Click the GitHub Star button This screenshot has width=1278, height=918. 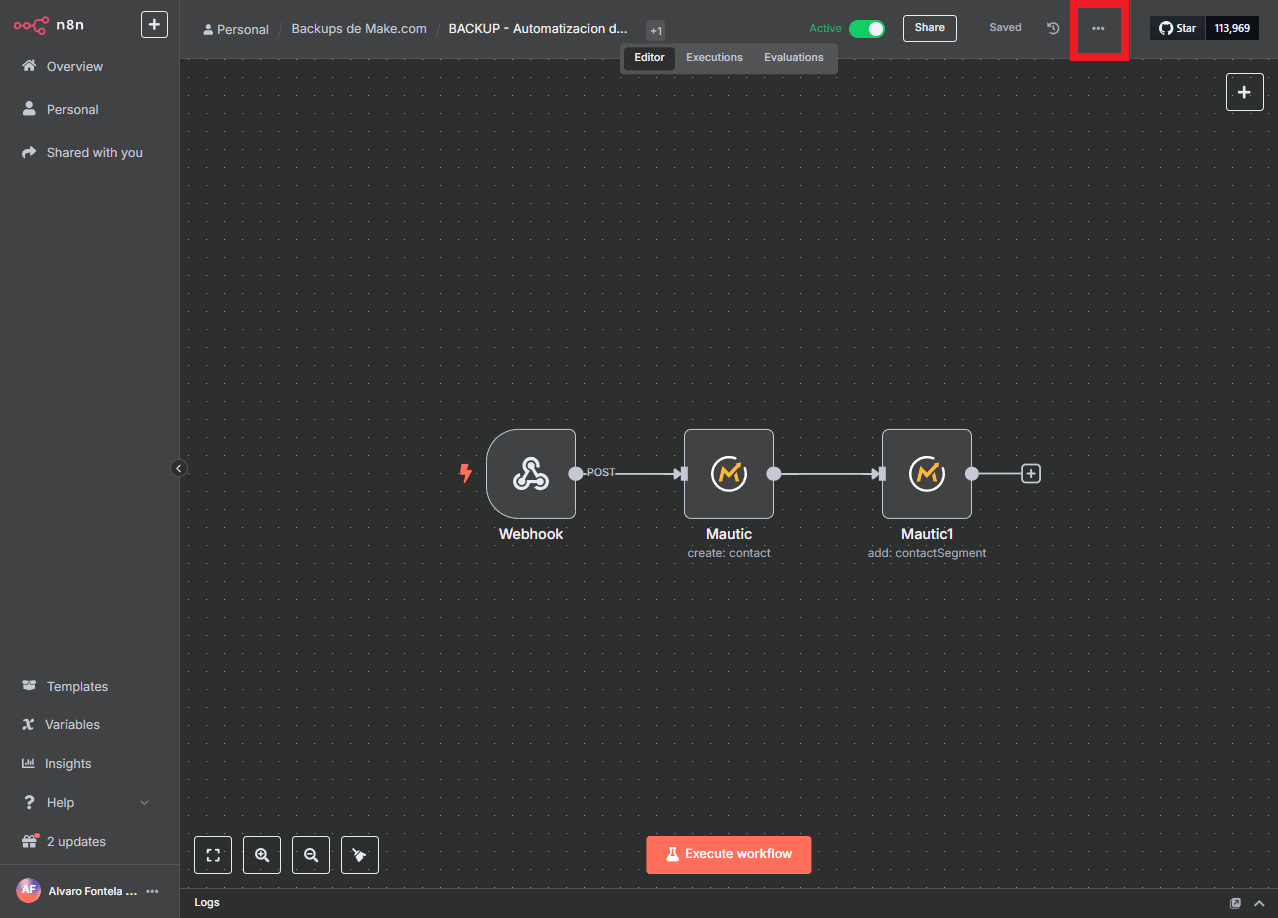point(1177,28)
